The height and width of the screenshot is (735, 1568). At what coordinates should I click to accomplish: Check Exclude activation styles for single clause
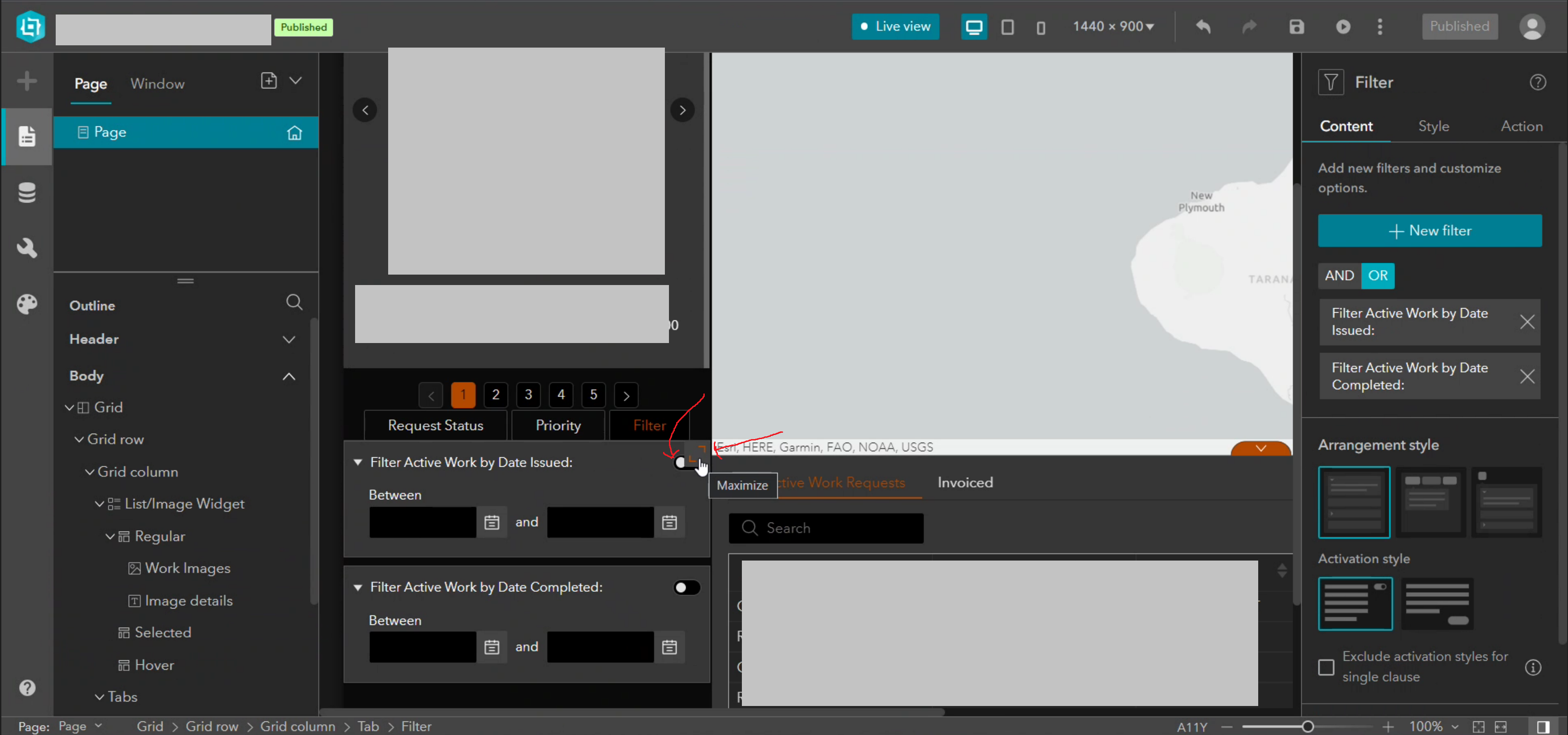(1326, 667)
